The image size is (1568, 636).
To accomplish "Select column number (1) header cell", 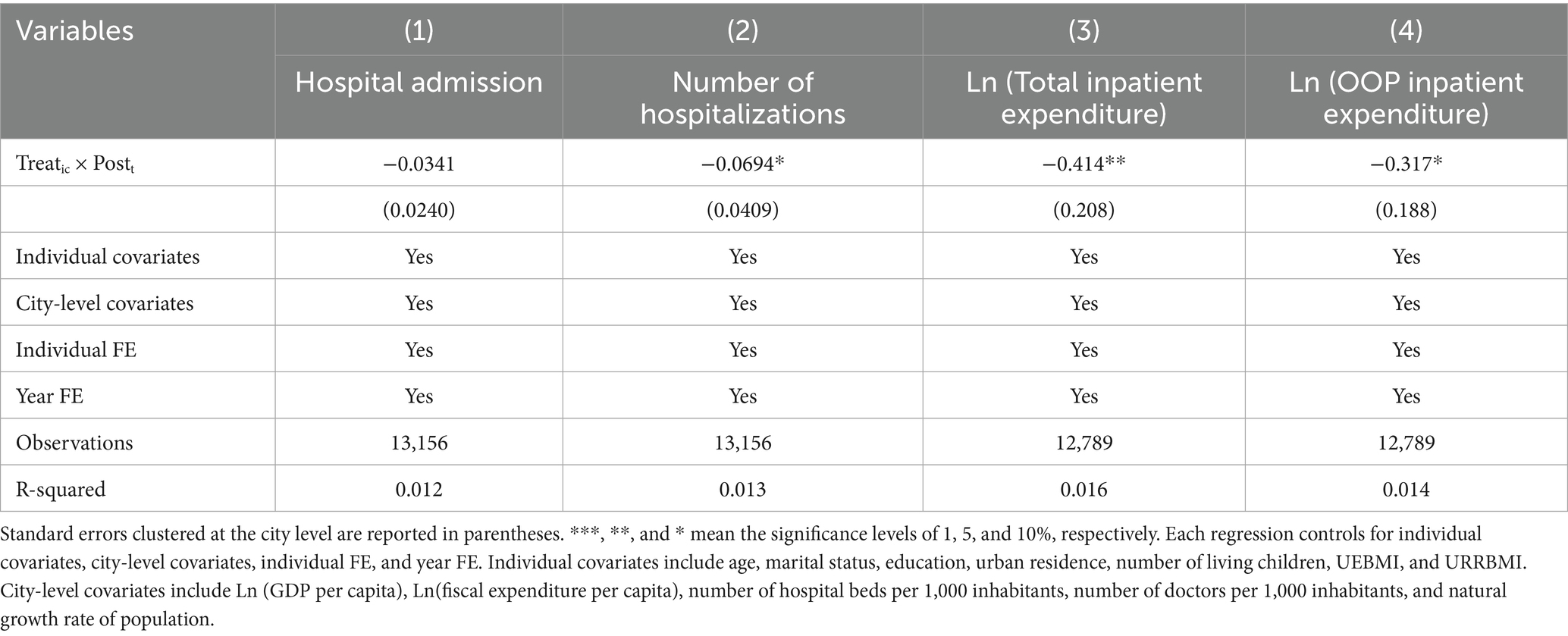I will [x=419, y=30].
